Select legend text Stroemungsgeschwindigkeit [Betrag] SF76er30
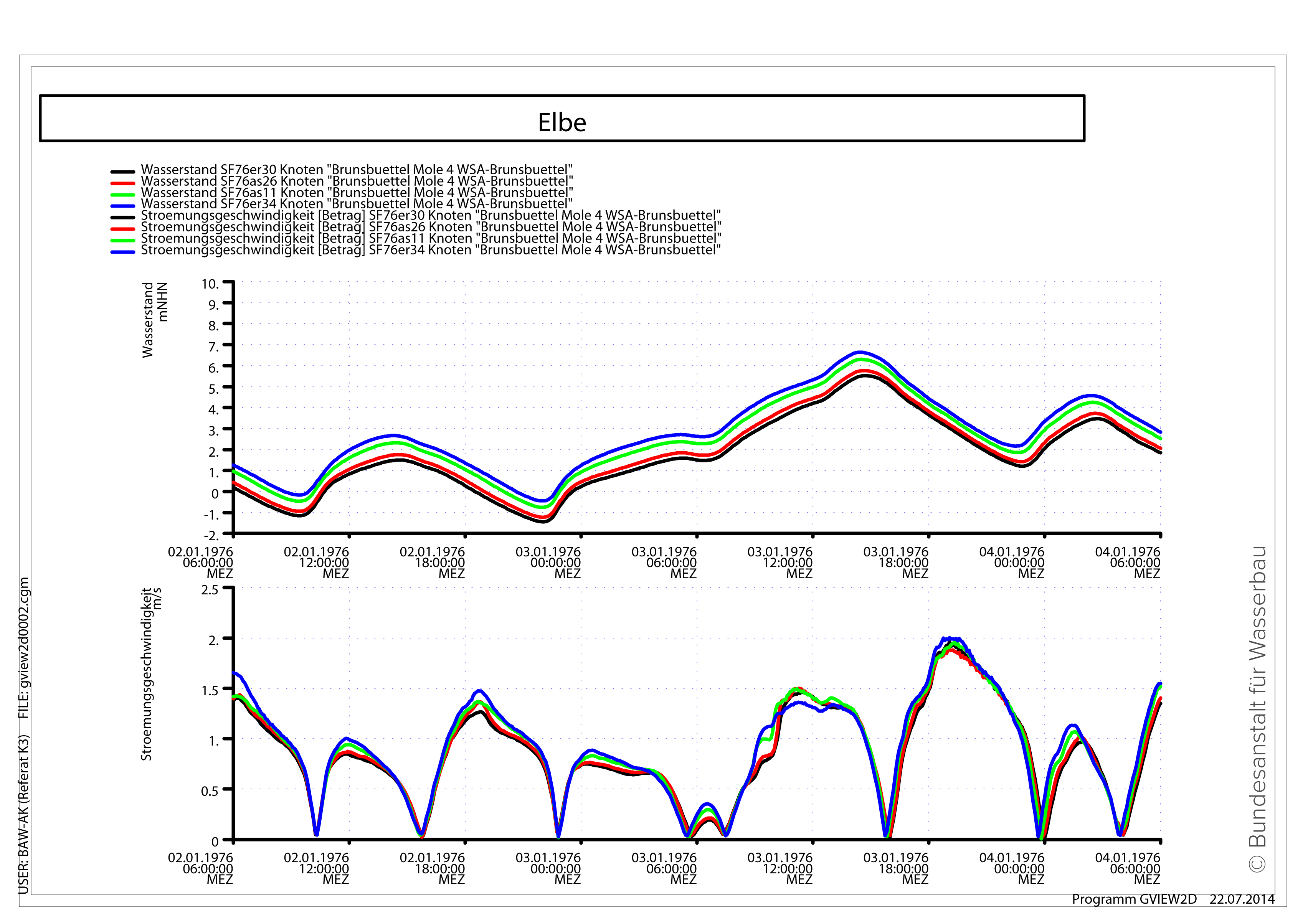The height and width of the screenshot is (924, 1308). 430,215
